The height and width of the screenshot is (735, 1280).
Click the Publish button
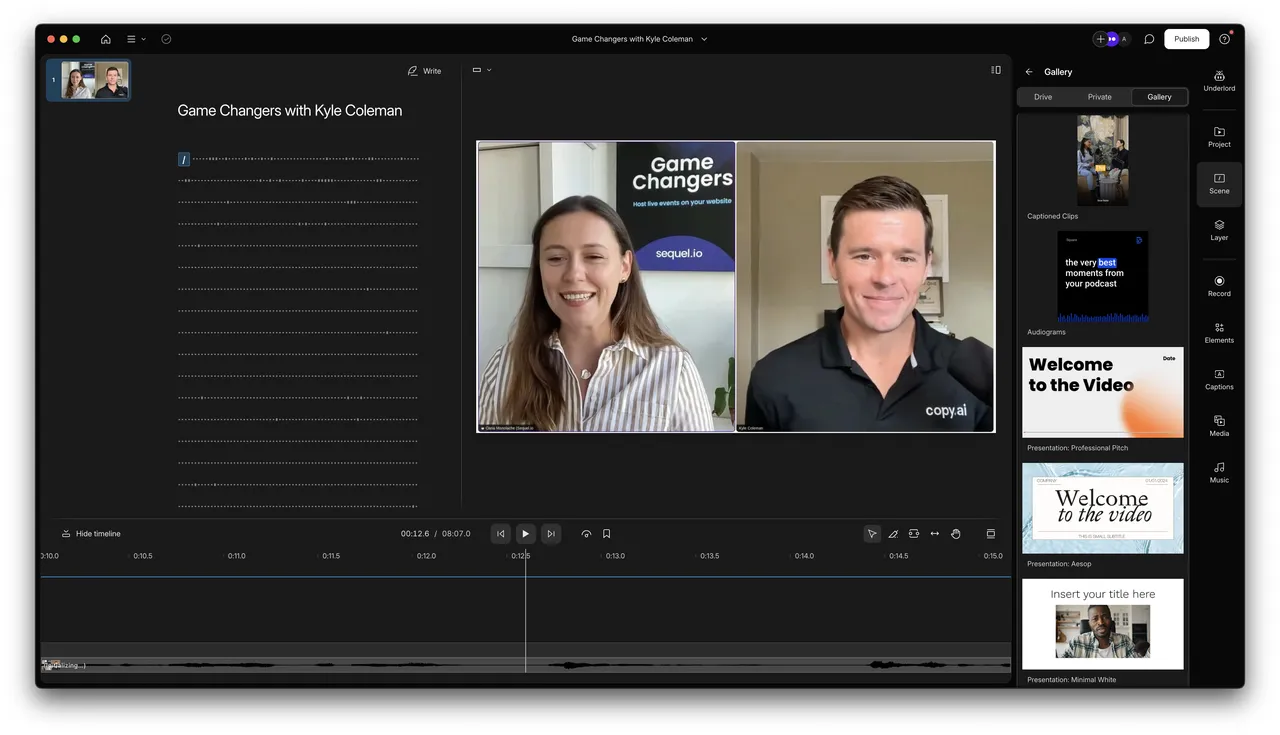(1187, 39)
